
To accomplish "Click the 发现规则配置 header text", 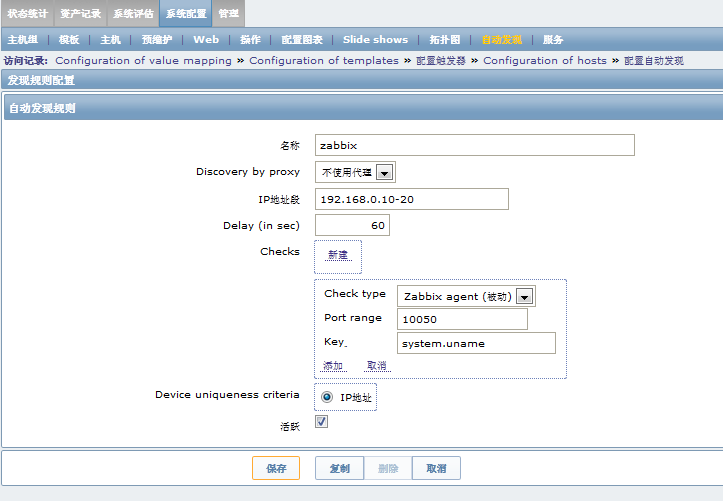I will pyautogui.click(x=41, y=80).
